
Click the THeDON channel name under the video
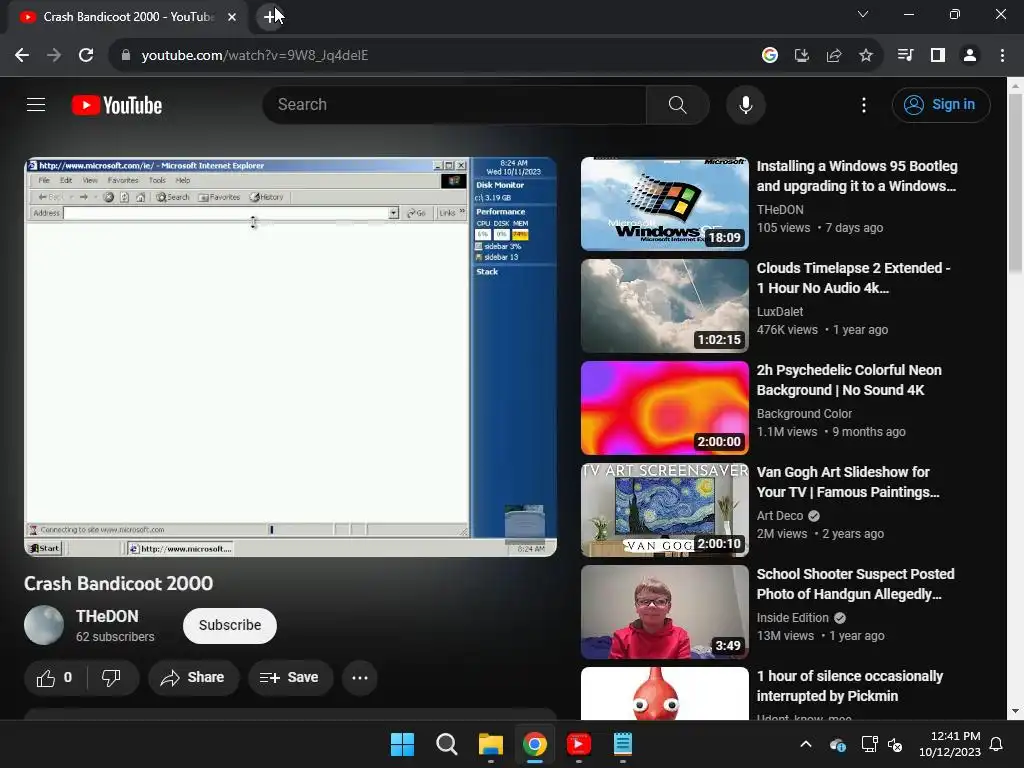(x=107, y=616)
